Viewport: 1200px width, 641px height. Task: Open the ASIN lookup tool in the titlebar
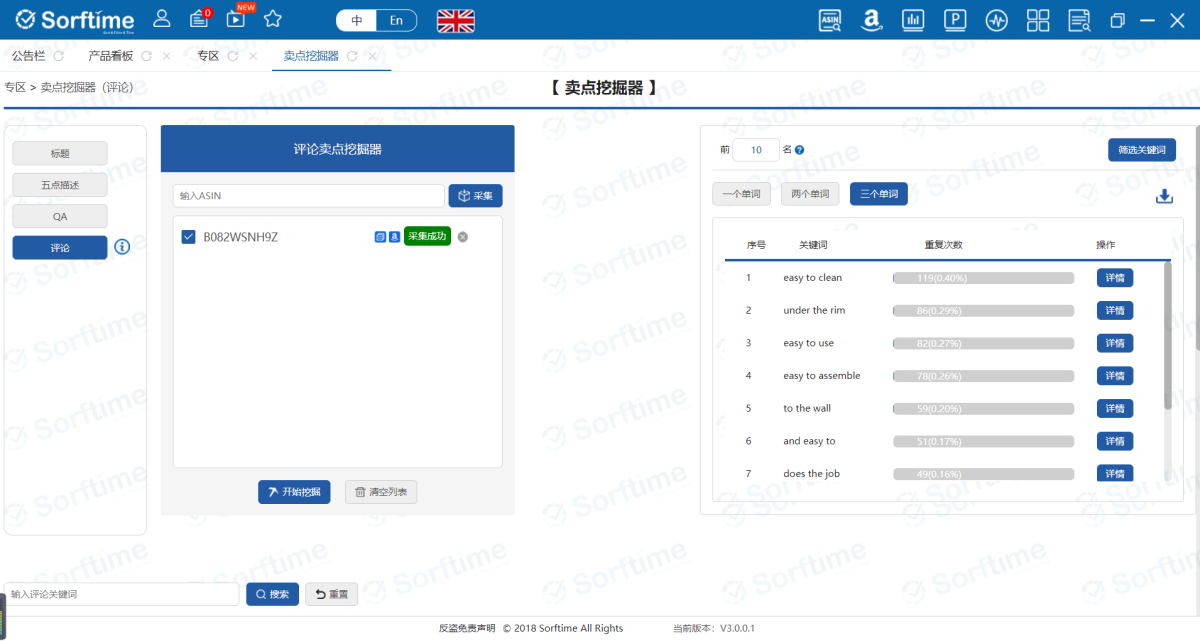tap(829, 20)
